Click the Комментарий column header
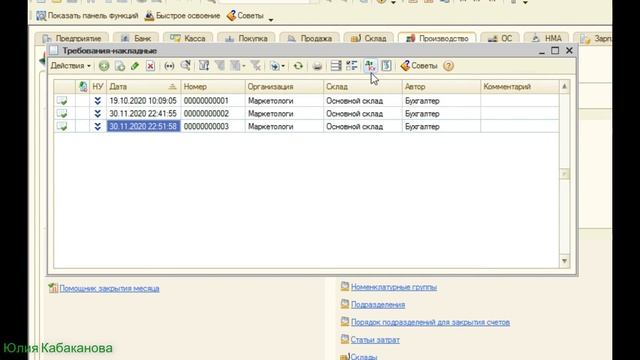640x360 pixels. pyautogui.click(x=520, y=87)
